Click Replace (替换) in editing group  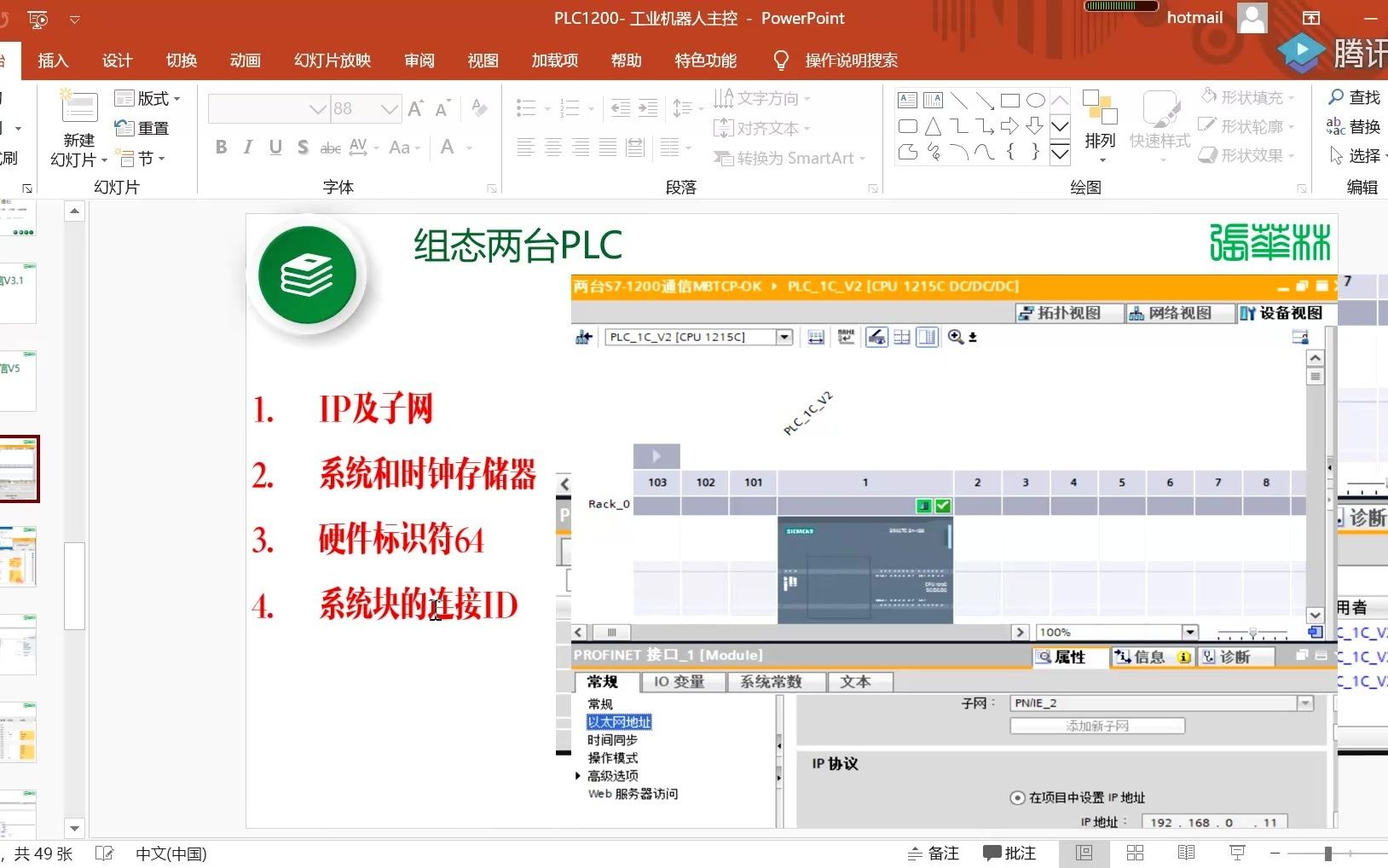[x=1354, y=127]
